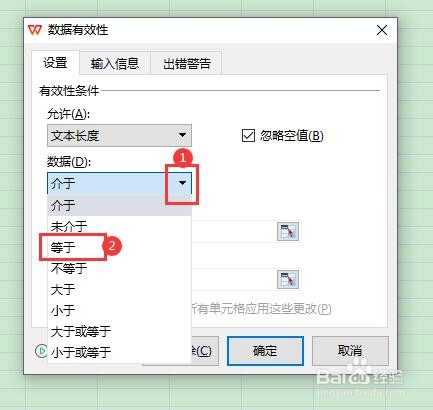Screen dimensions: 433x410
Task: Click the green play tips icon
Action: 41,351
